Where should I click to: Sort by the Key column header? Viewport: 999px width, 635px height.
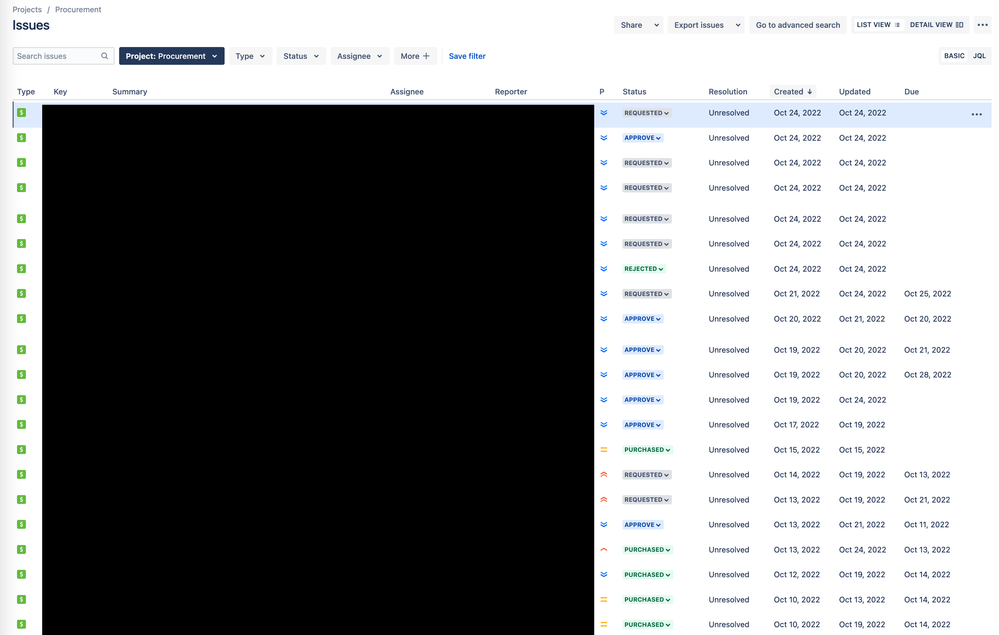(x=60, y=92)
